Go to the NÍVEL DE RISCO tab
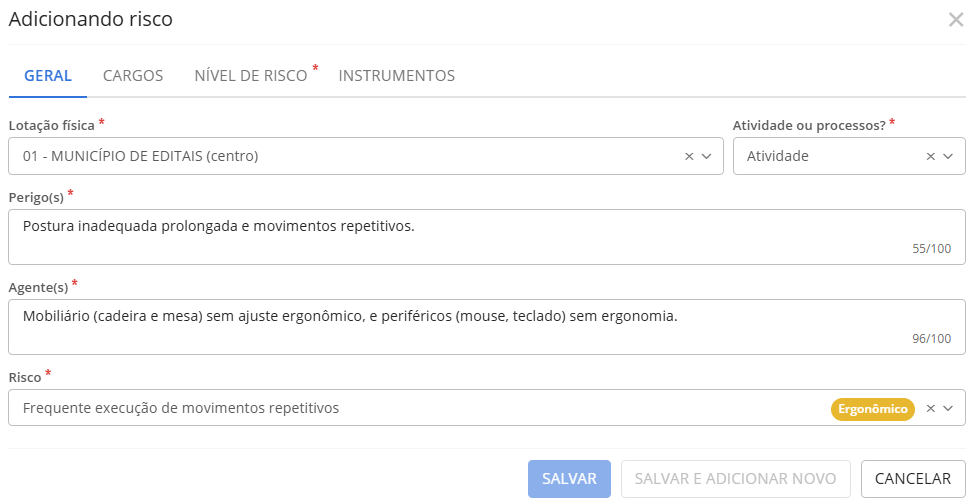This screenshot has height=502, width=975. tap(251, 76)
